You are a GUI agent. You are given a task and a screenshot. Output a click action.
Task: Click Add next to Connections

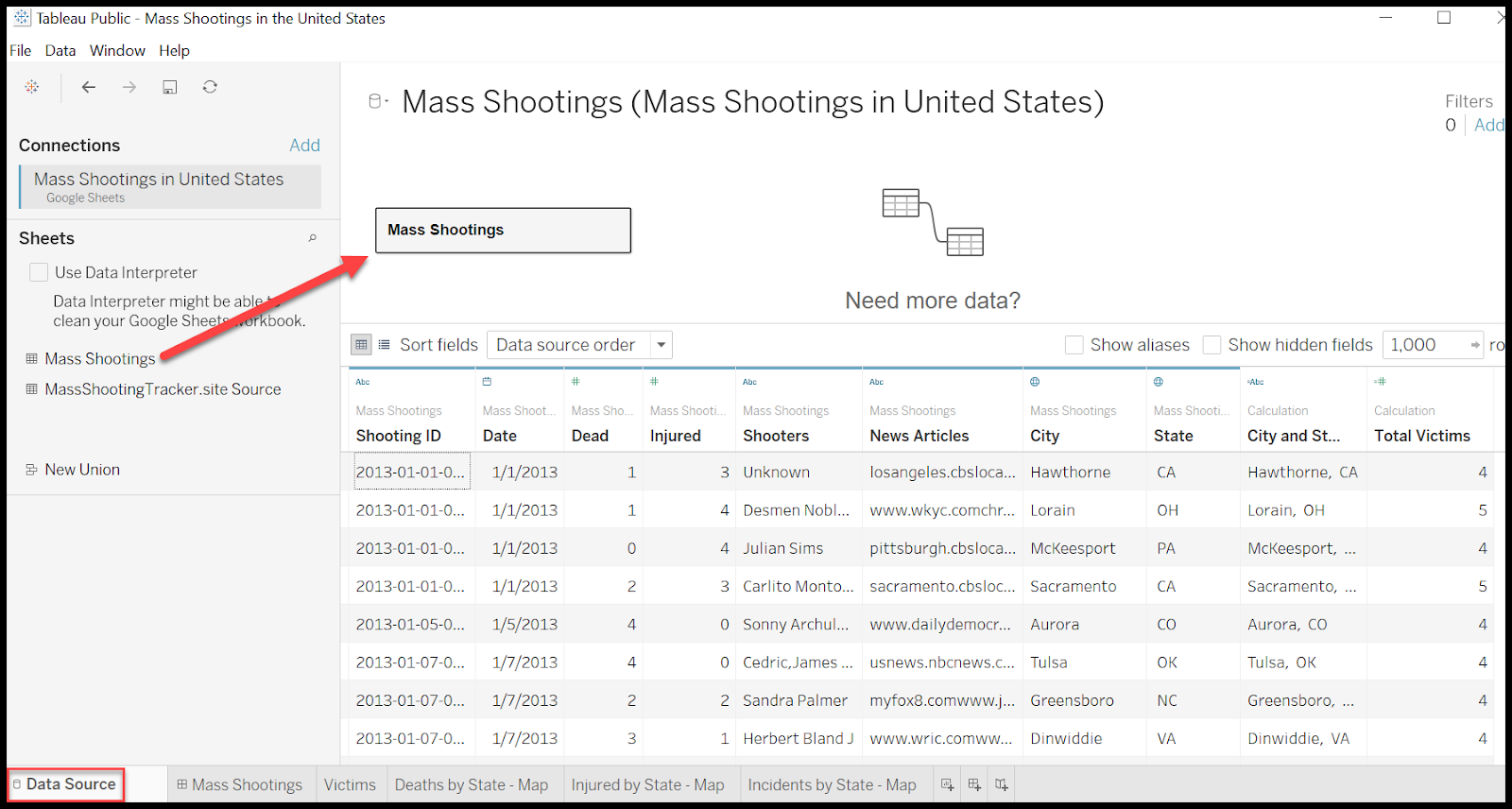coord(304,146)
